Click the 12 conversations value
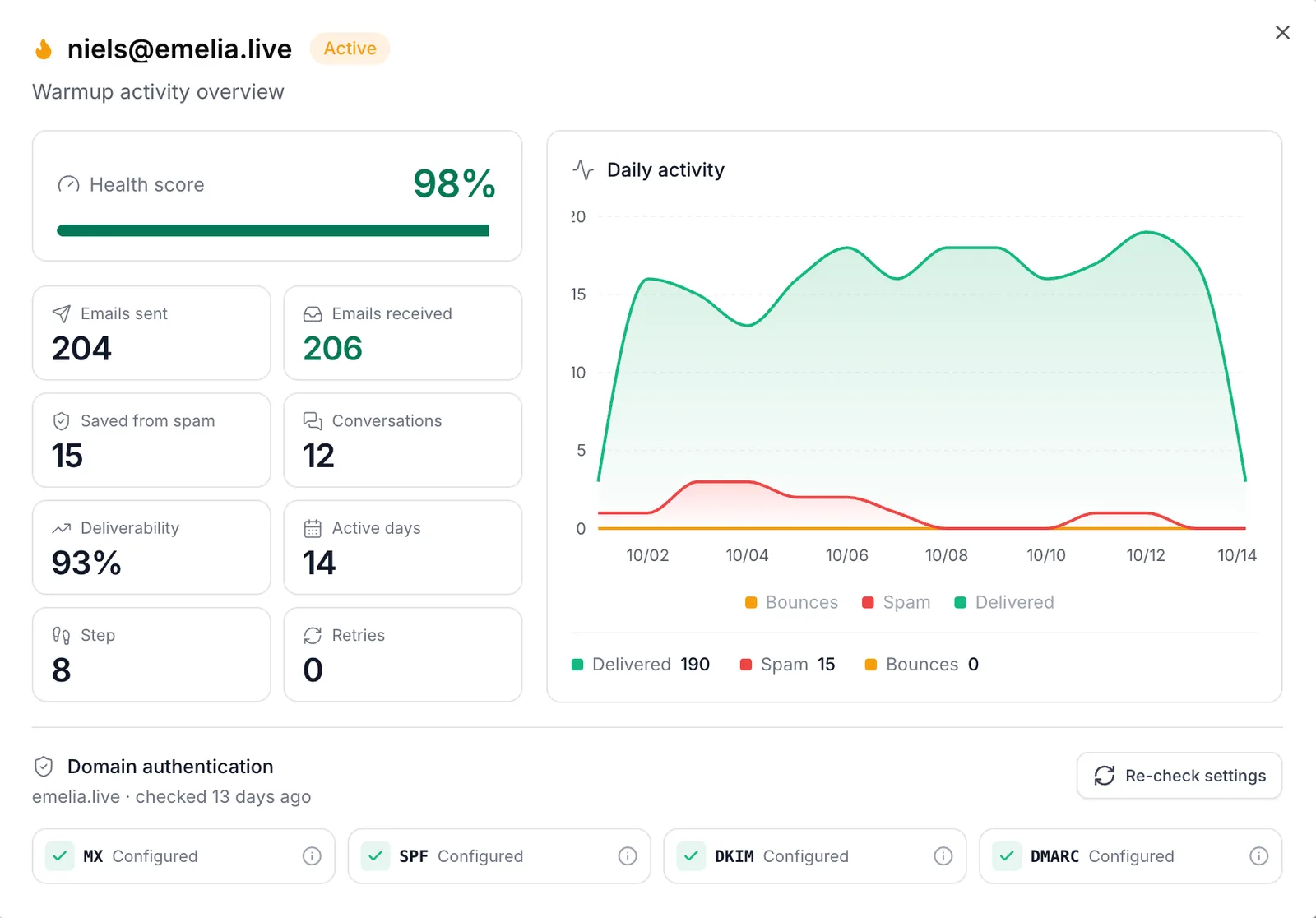Image resolution: width=1316 pixels, height=918 pixels. pos(319,456)
